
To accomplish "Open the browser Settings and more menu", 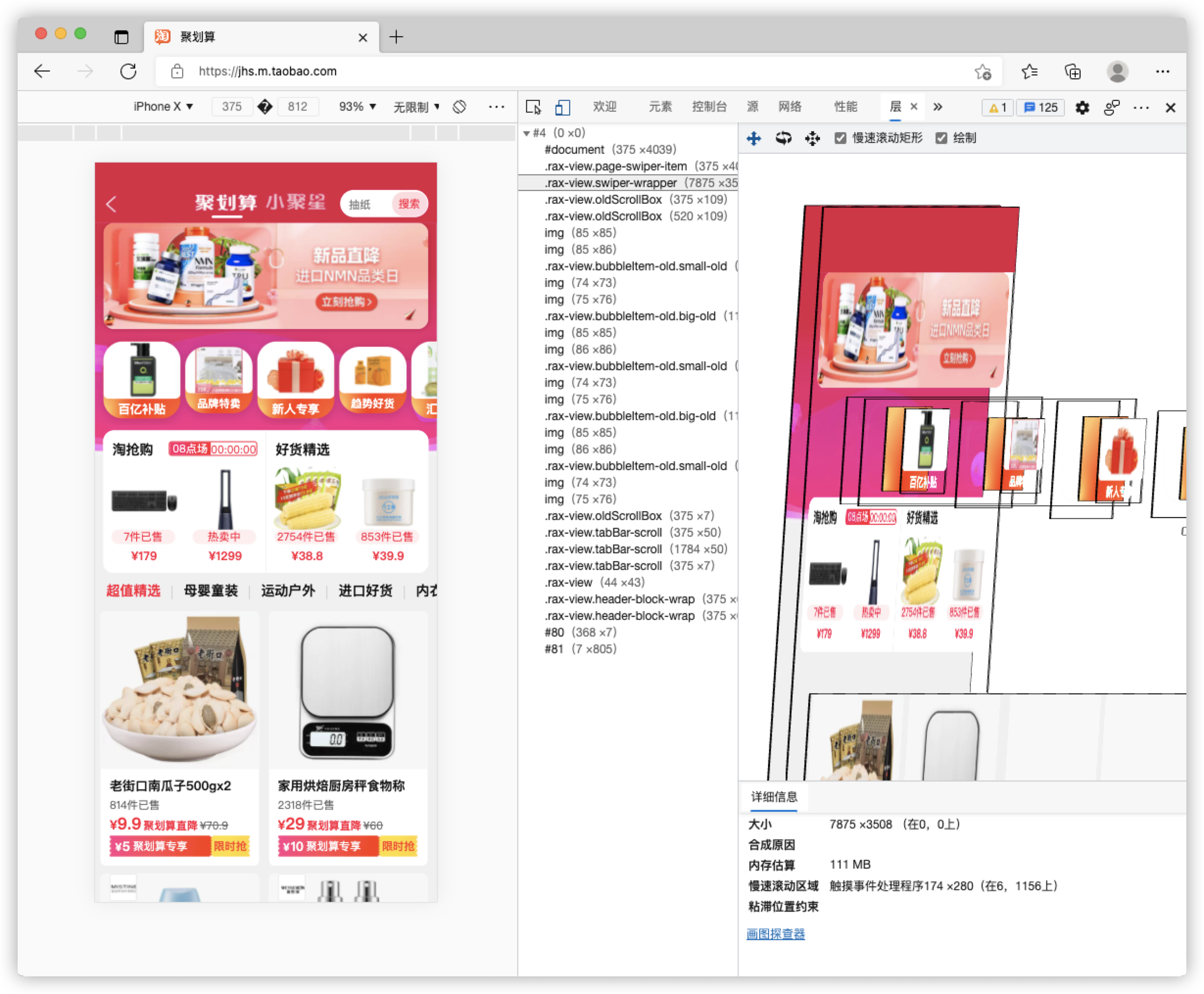I will click(x=1162, y=71).
